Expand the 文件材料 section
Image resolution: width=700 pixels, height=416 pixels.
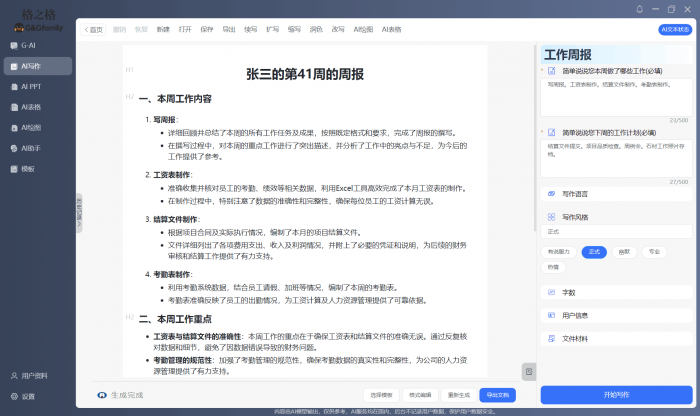616,339
